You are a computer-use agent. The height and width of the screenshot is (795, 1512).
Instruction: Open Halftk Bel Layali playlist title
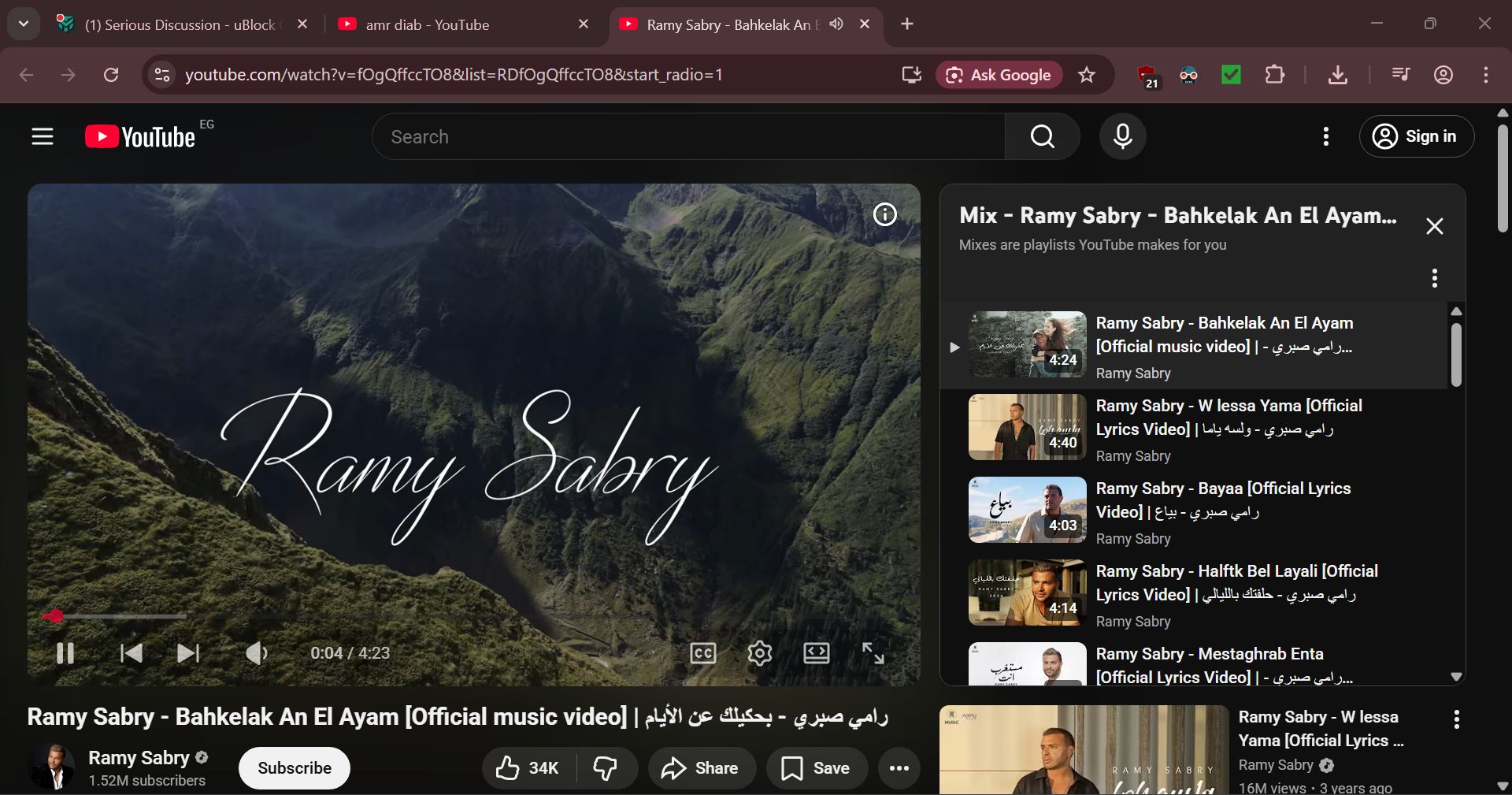pos(1237,583)
